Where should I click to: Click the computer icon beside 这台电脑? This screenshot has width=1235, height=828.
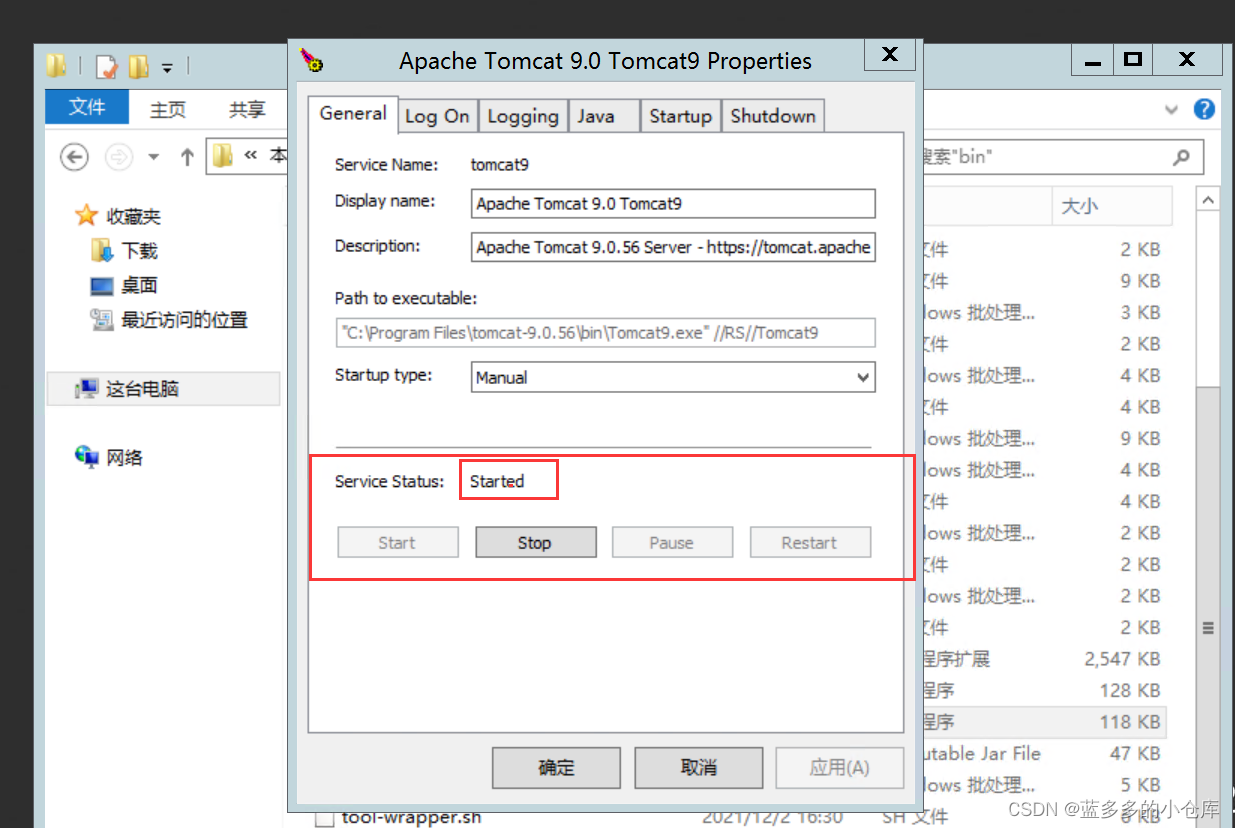[x=87, y=389]
